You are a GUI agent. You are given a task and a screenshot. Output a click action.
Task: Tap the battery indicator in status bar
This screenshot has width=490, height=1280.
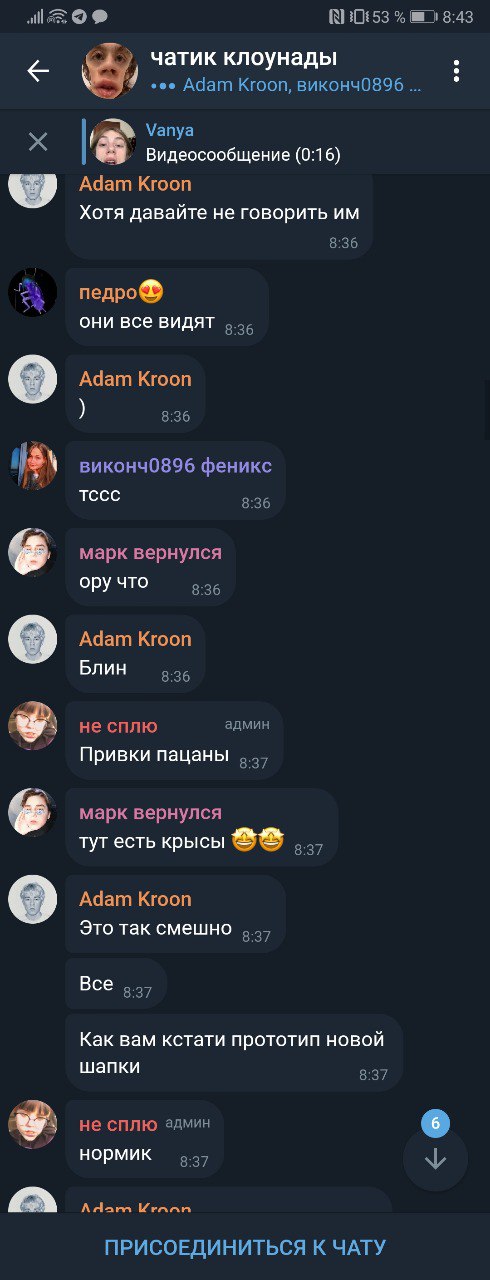423,17
